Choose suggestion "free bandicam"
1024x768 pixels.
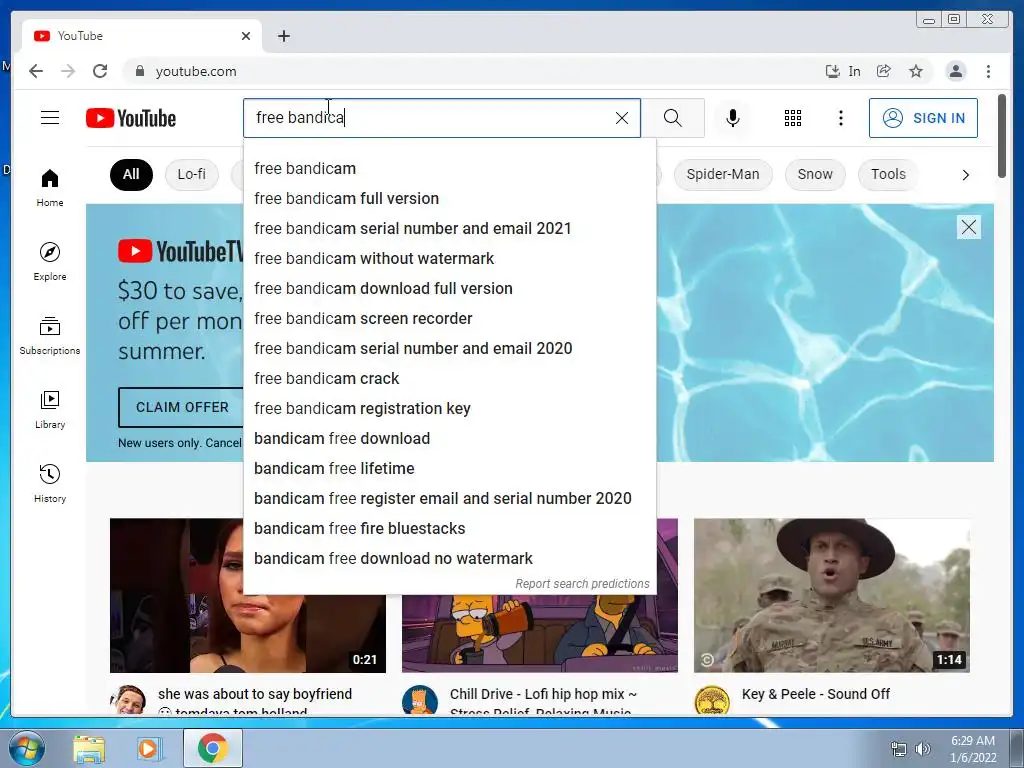tap(450, 168)
